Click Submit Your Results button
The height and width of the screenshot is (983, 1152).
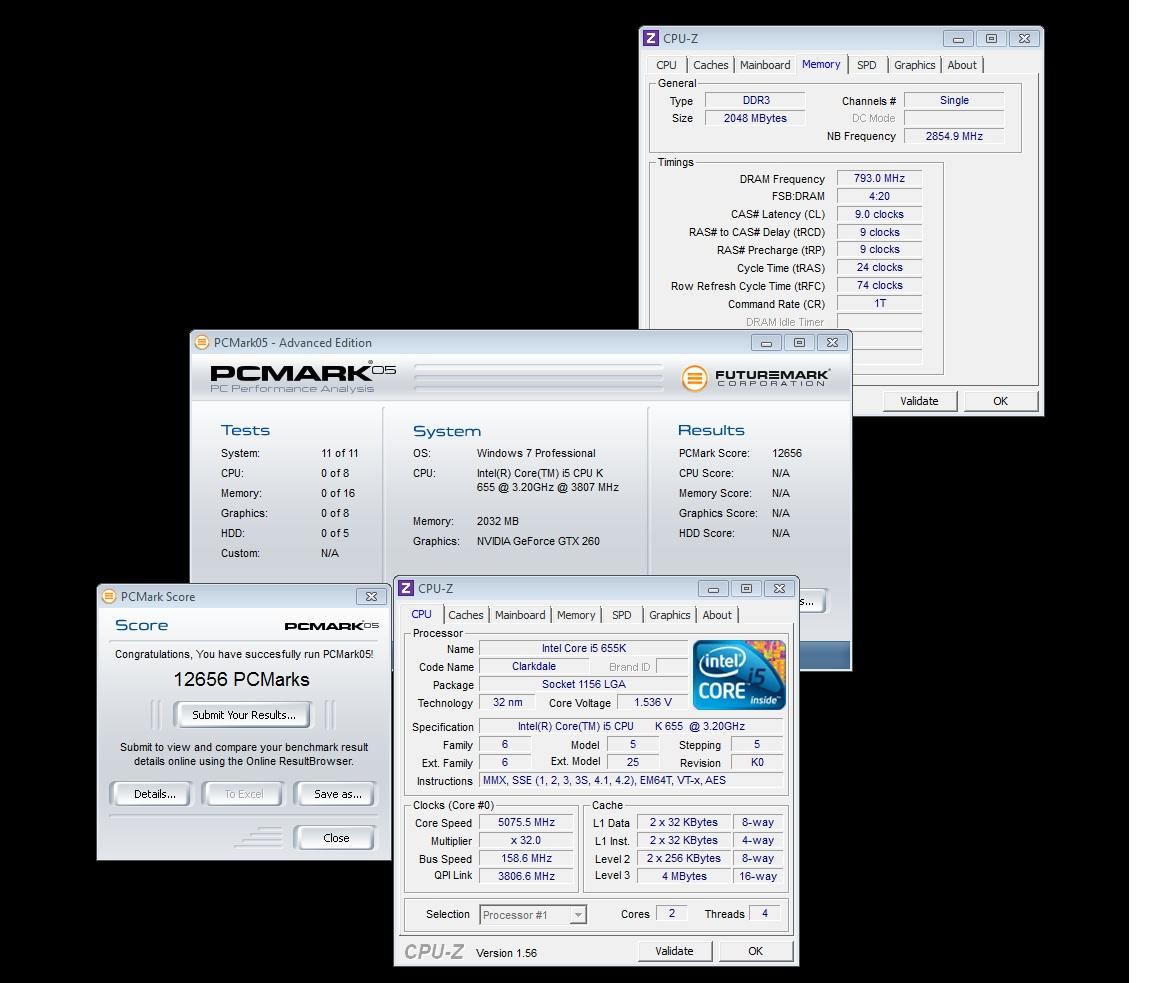(243, 715)
